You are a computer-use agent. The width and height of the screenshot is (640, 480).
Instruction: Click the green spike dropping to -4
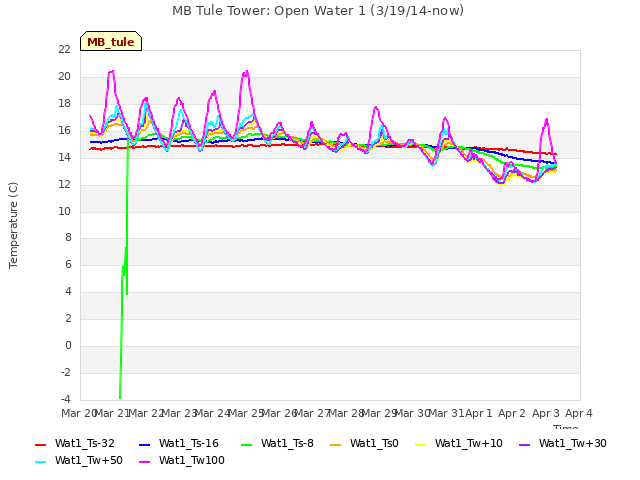pyautogui.click(x=120, y=395)
